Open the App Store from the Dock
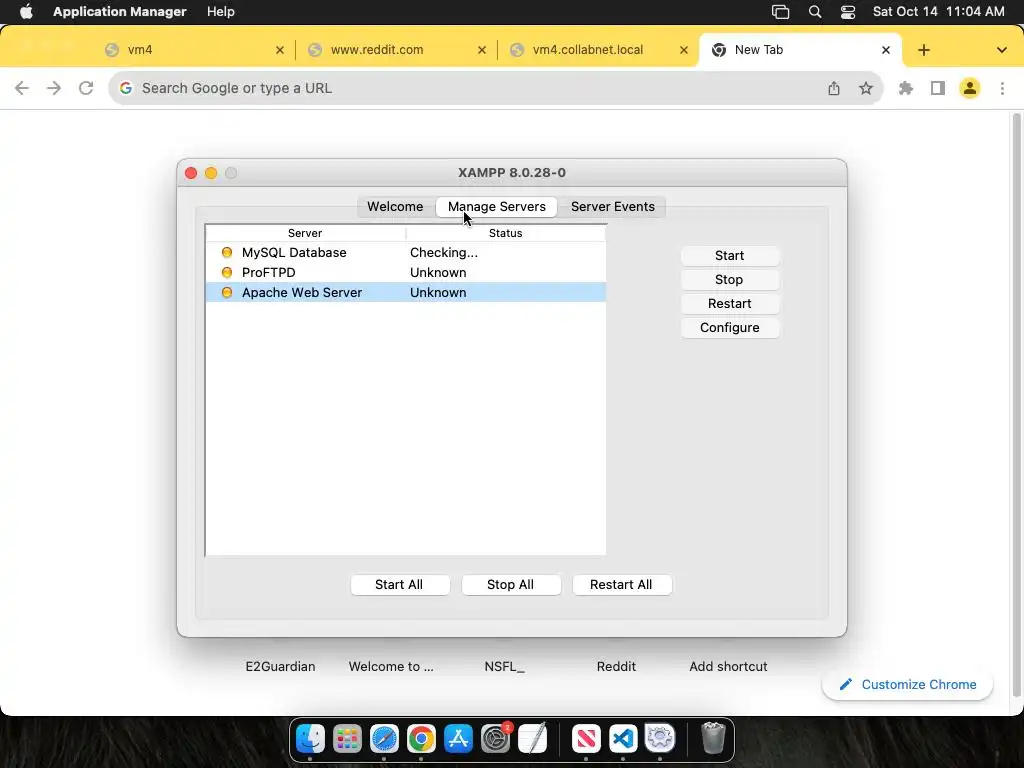This screenshot has height=768, width=1024. 458,739
